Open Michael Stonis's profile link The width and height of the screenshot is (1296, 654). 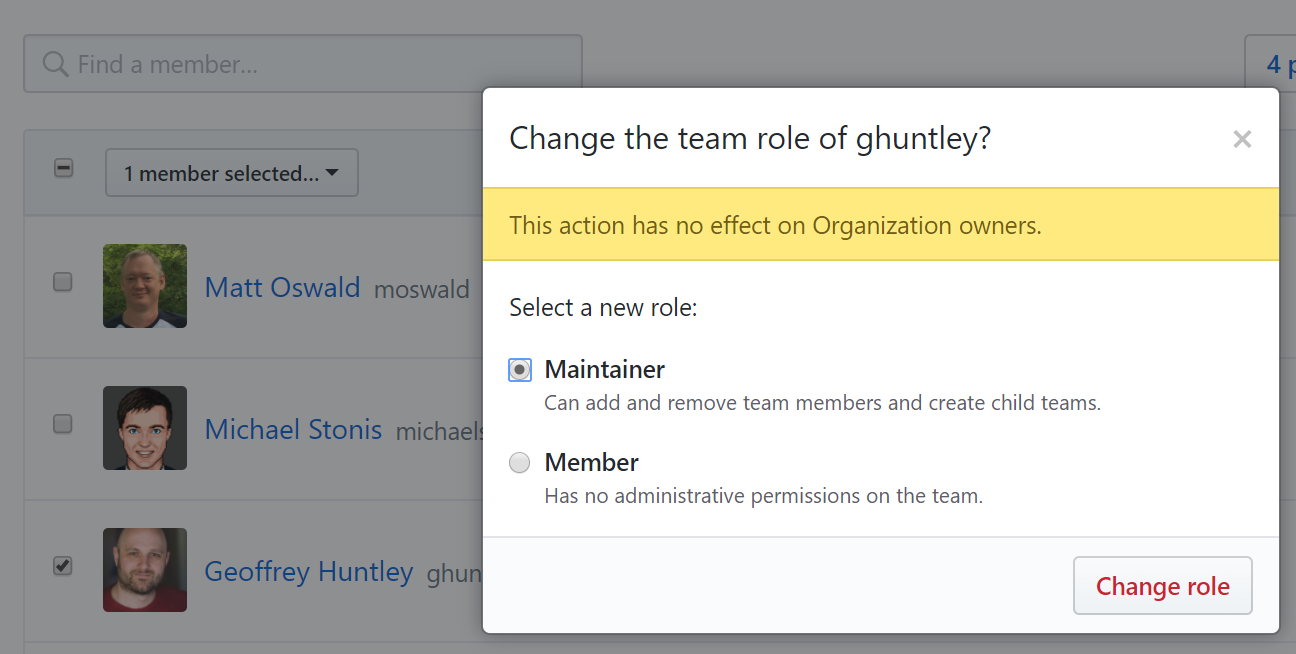[293, 430]
